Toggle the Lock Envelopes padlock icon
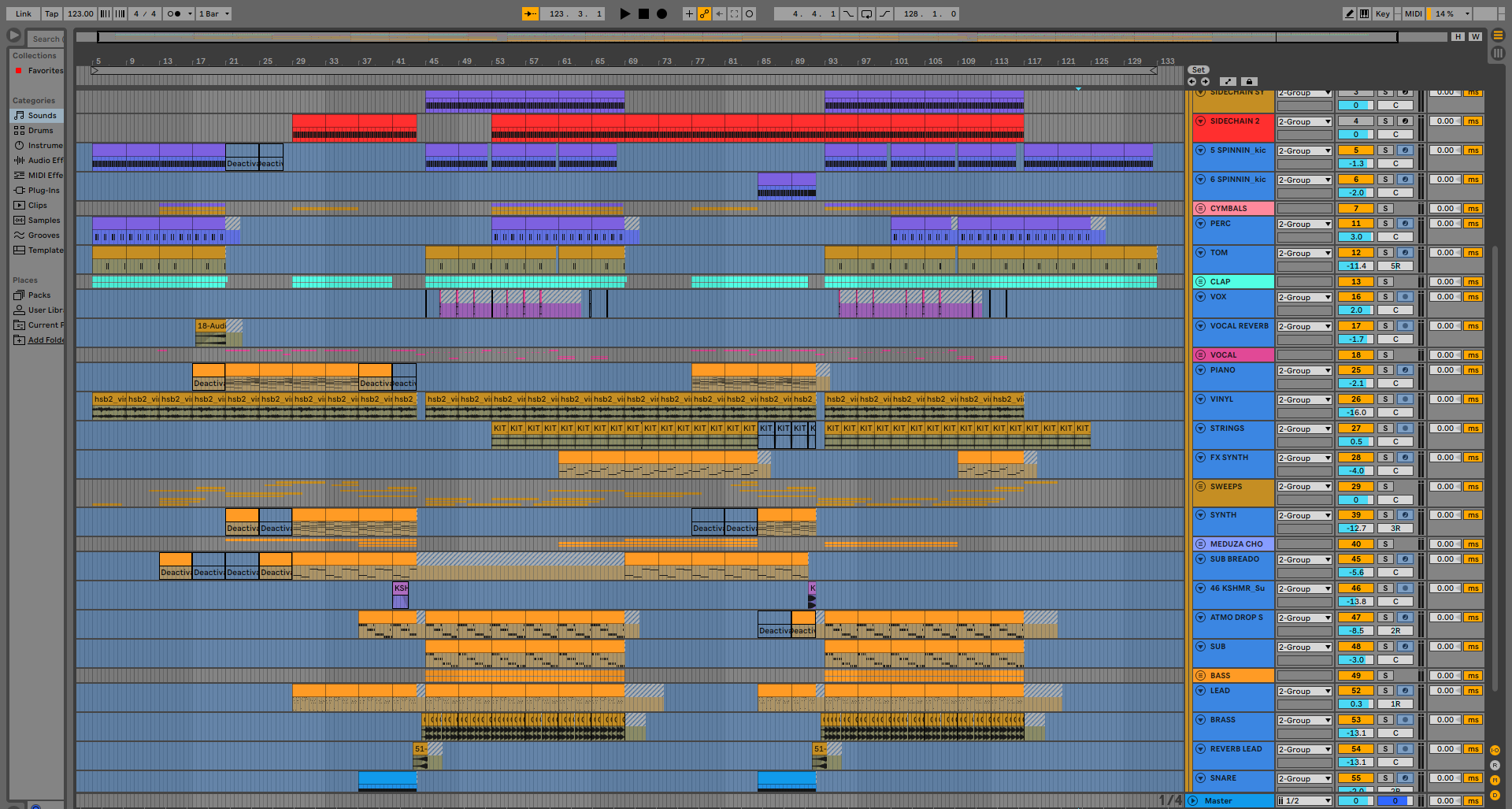This screenshot has height=809, width=1512. (1249, 81)
